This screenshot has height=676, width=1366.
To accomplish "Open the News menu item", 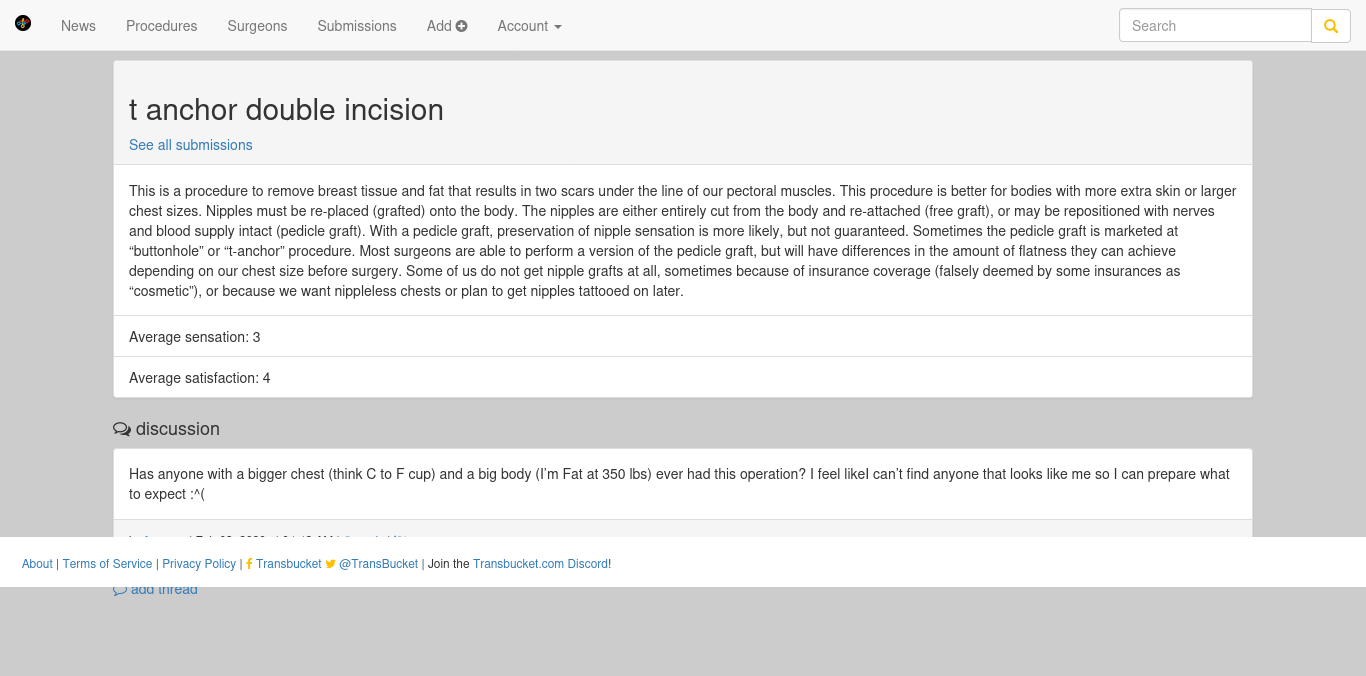I will 78,26.
